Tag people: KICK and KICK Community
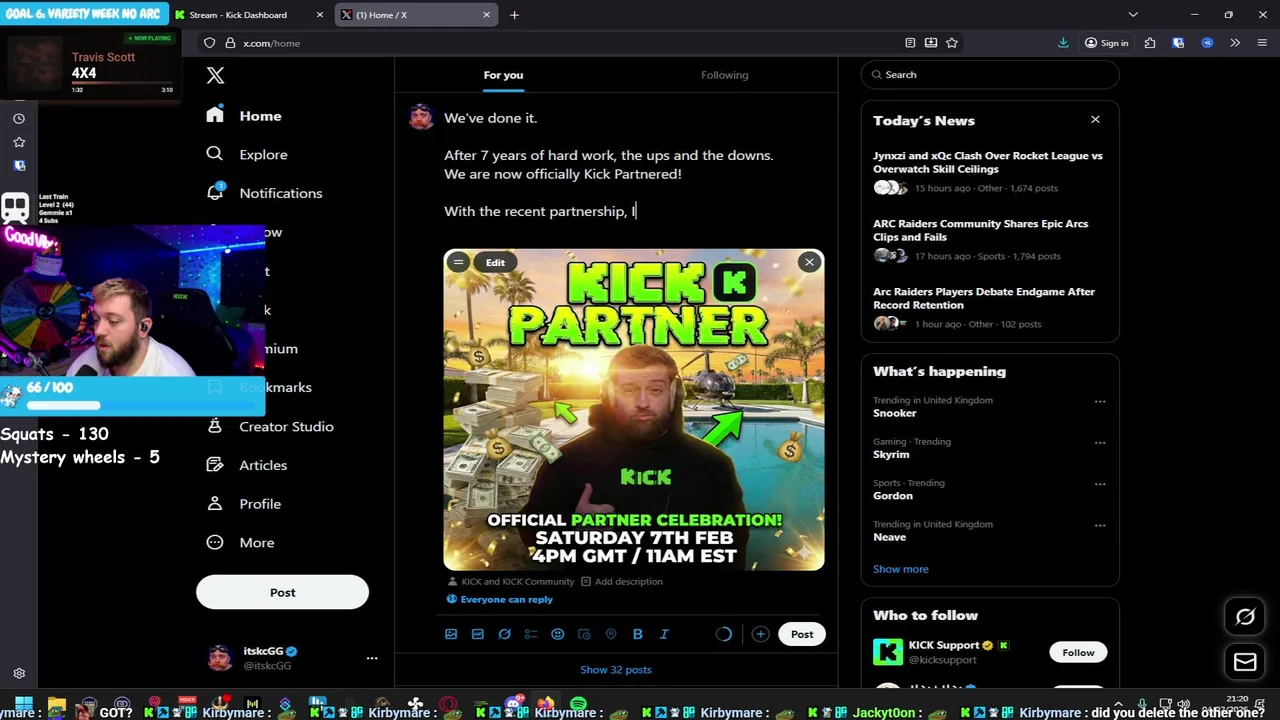1280x720 pixels. click(x=511, y=581)
